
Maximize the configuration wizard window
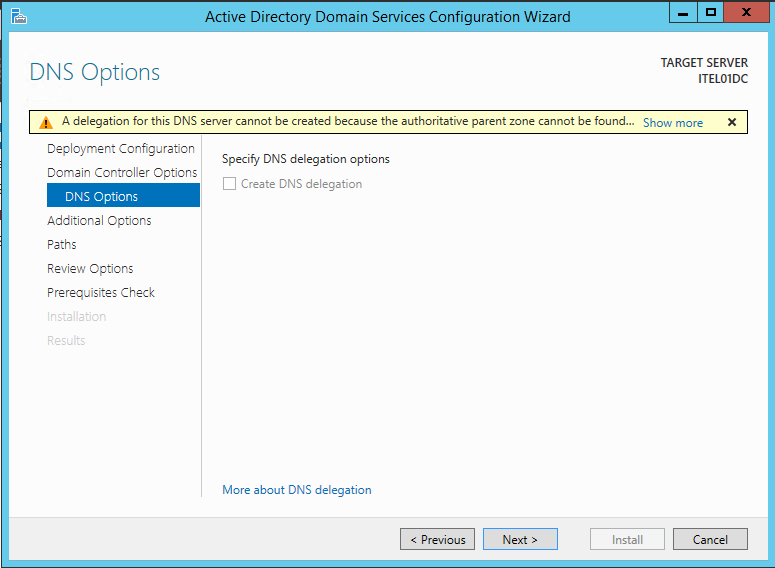[711, 13]
